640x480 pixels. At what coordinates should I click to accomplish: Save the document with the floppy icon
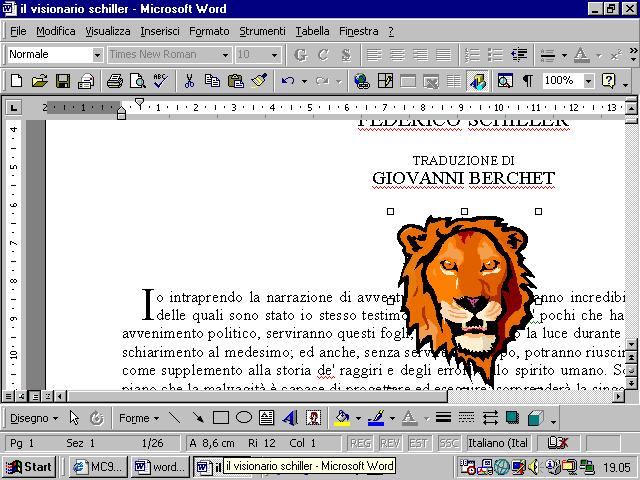coord(62,81)
